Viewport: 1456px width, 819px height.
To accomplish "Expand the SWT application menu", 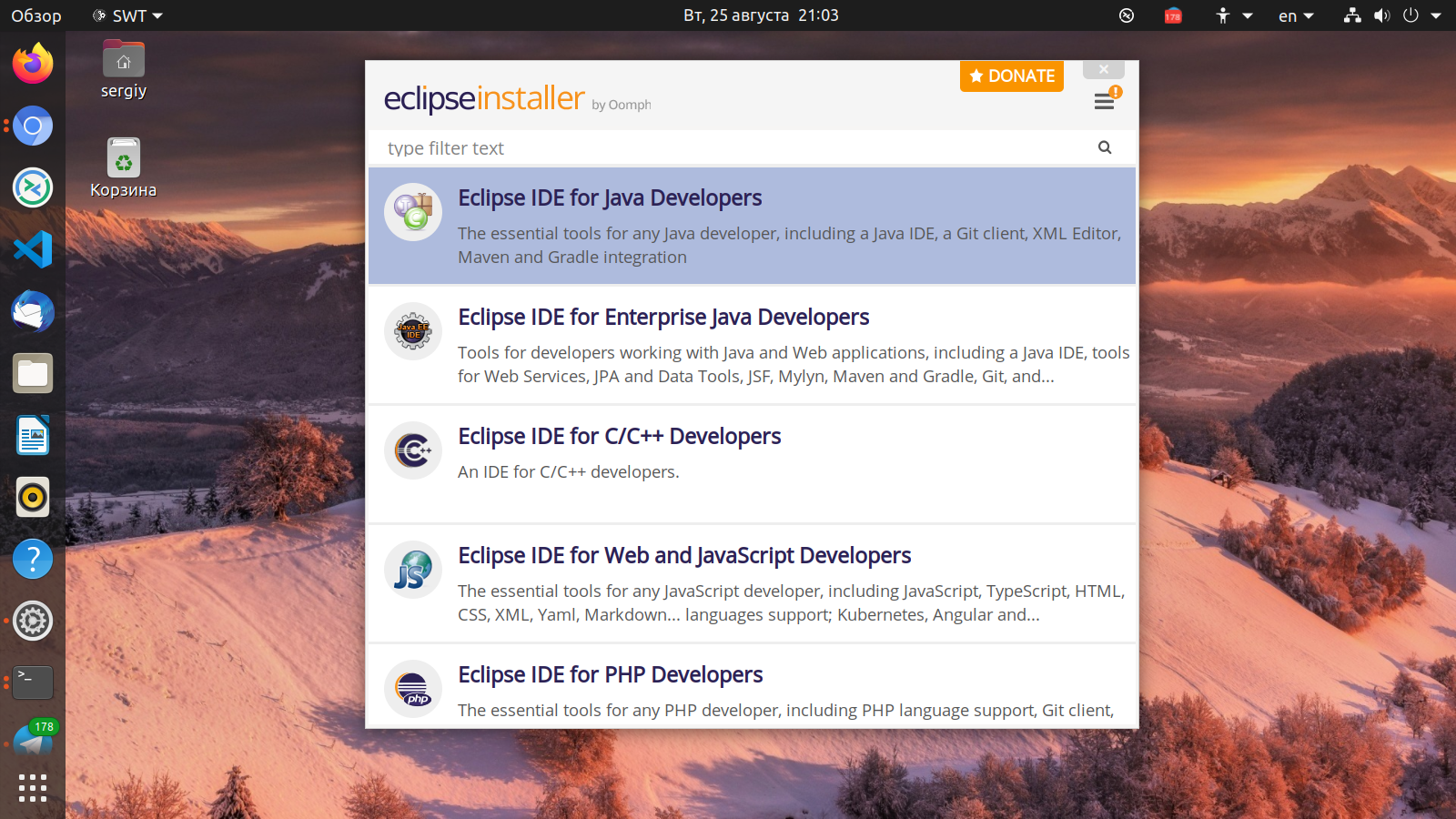I will (x=128, y=15).
